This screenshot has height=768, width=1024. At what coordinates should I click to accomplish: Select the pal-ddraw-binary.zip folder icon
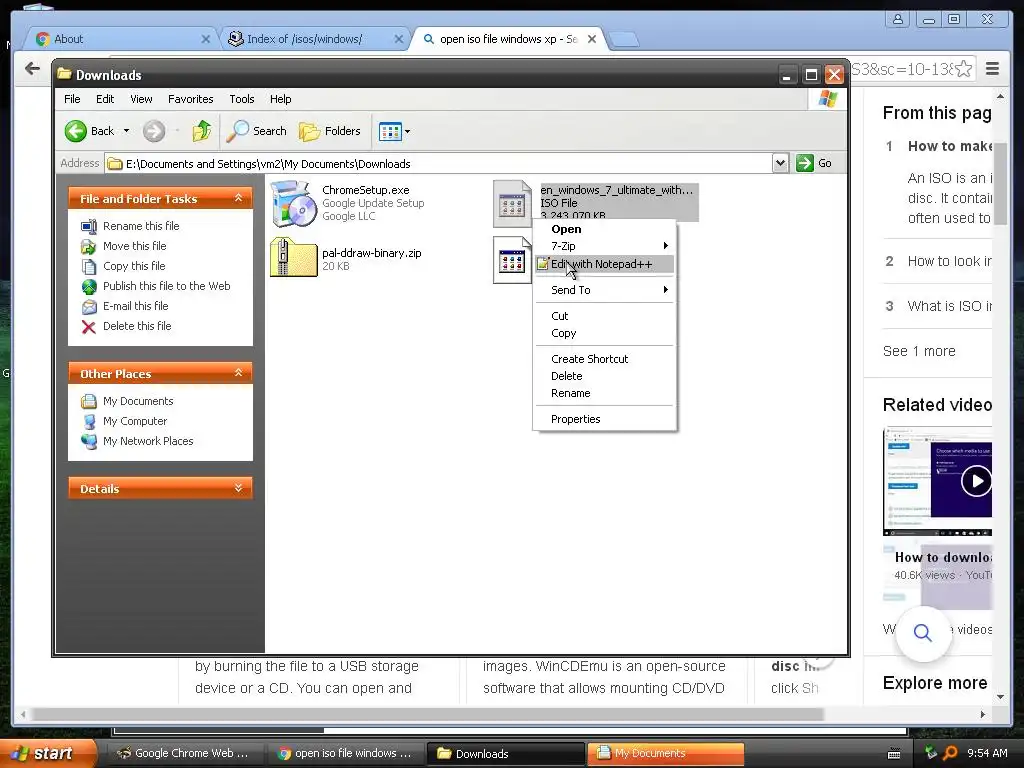[293, 257]
